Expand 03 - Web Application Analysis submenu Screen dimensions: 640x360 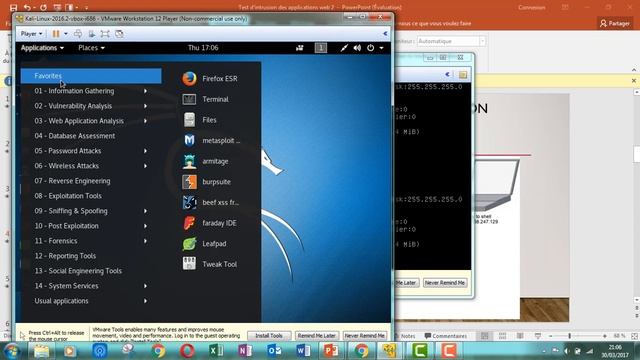click(145, 121)
